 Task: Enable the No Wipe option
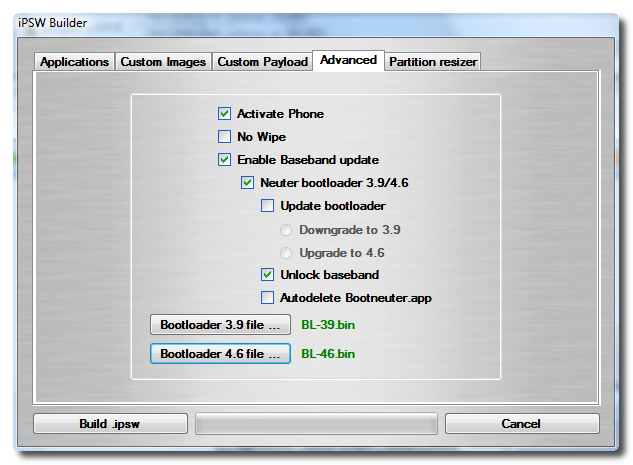[224, 137]
